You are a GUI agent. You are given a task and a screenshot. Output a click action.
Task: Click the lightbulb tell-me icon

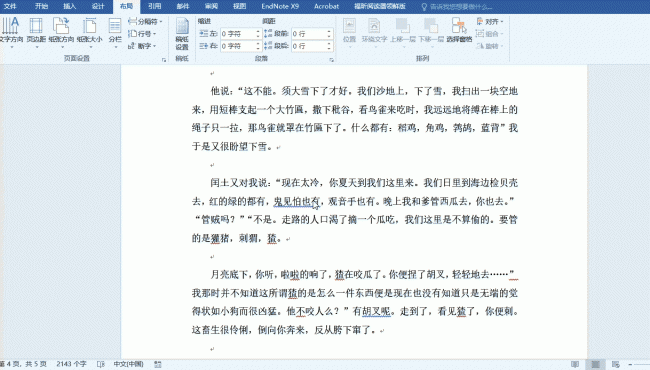424,7
